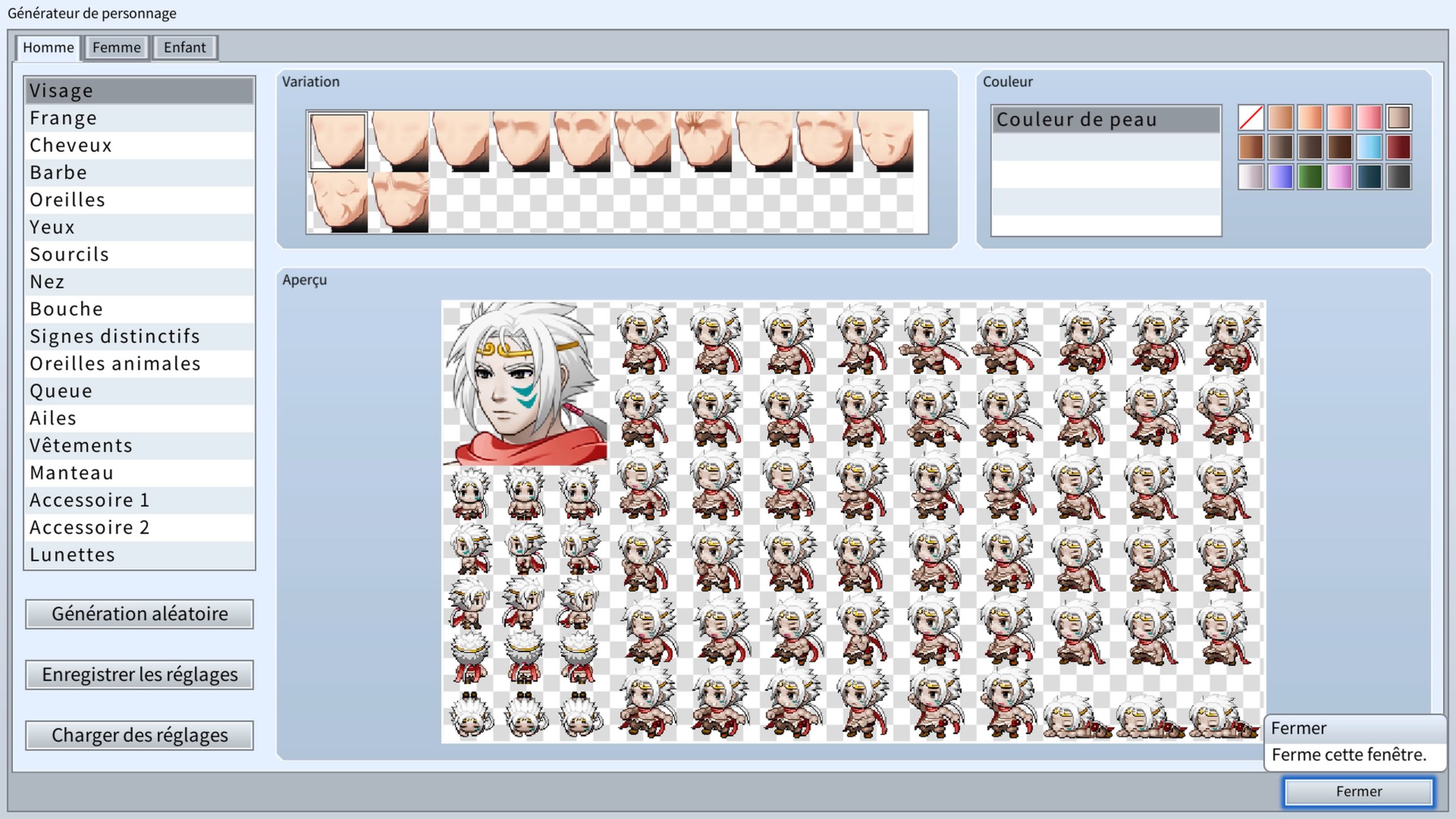Image resolution: width=1456 pixels, height=819 pixels.
Task: Select the dark red color swatch
Action: (1399, 147)
